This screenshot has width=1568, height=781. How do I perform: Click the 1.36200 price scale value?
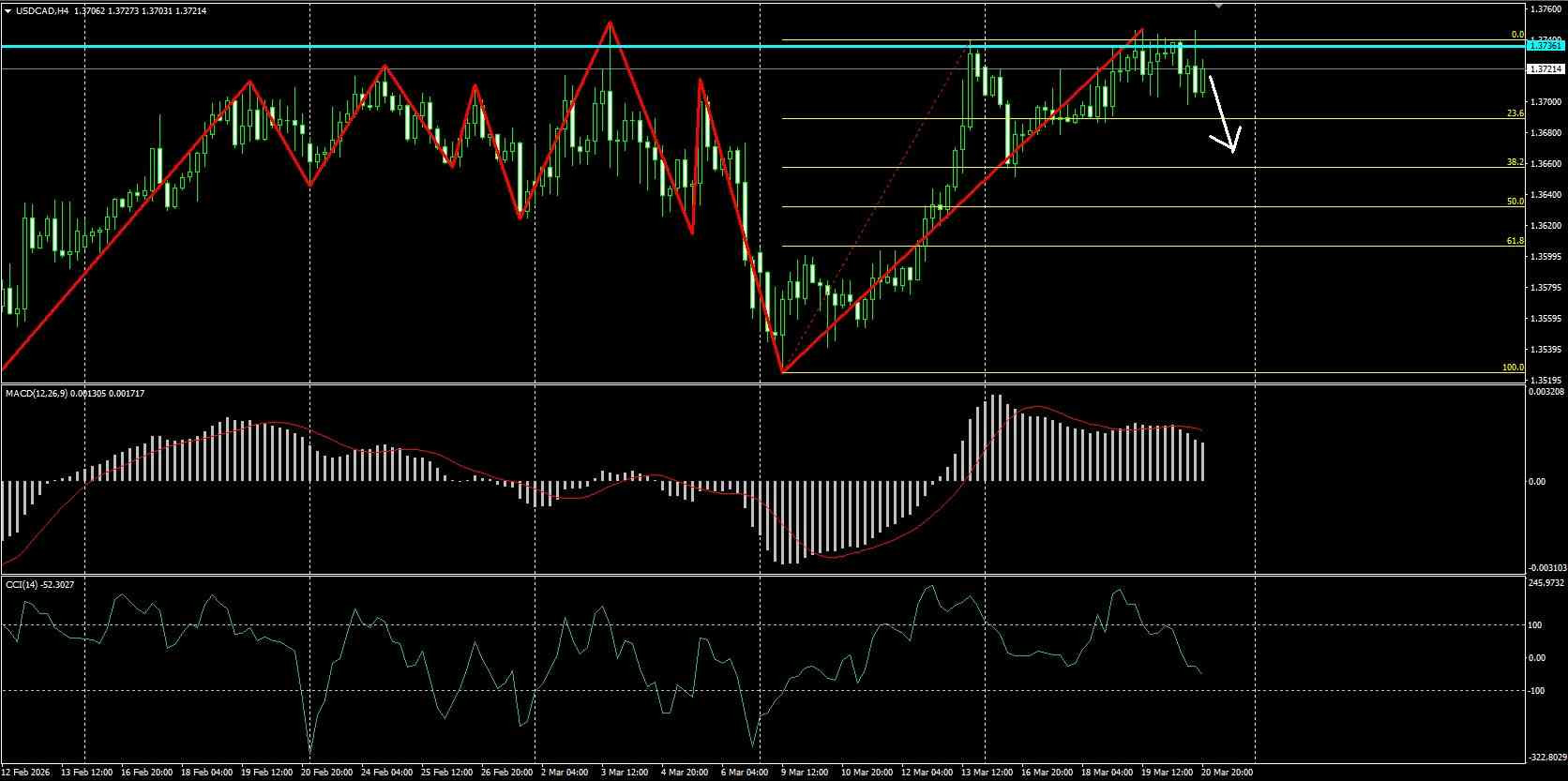click(x=1545, y=225)
